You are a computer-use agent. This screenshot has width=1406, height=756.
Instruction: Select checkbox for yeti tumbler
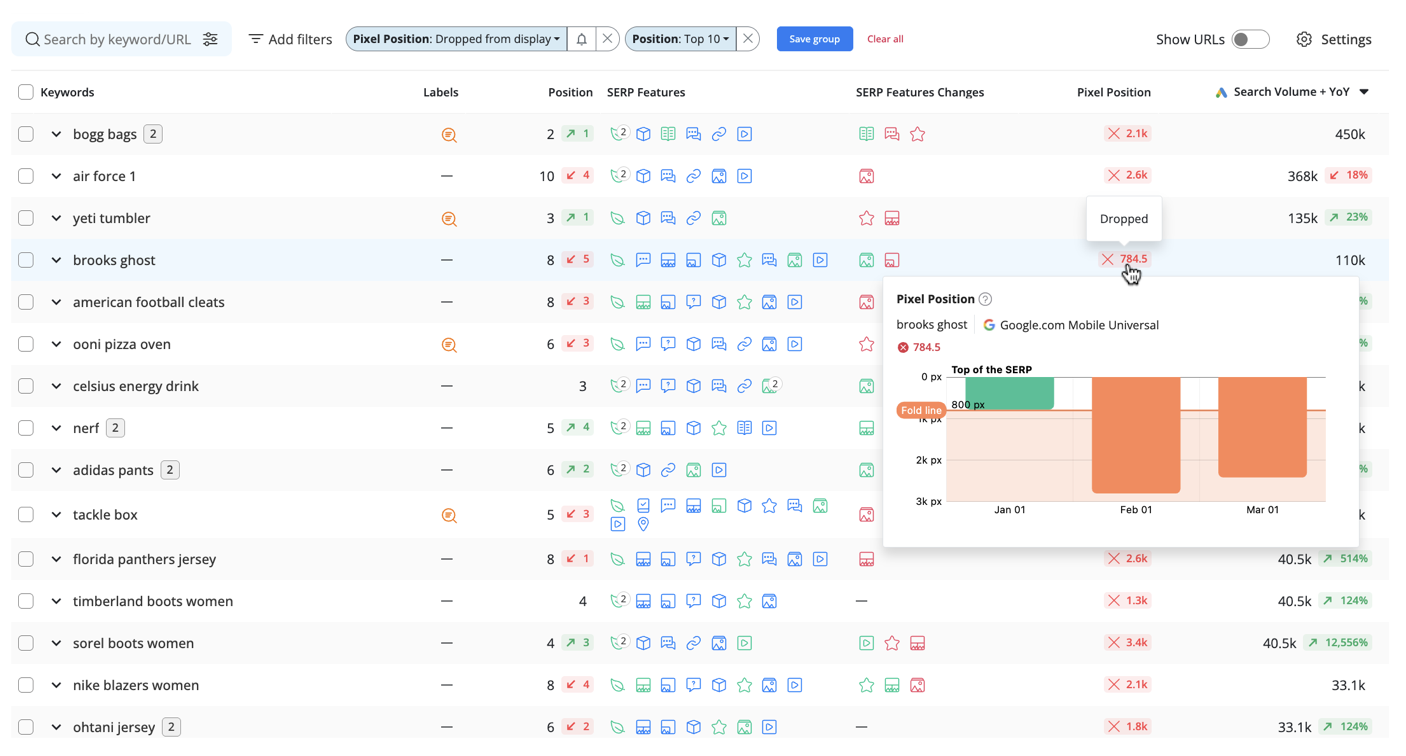click(x=26, y=218)
